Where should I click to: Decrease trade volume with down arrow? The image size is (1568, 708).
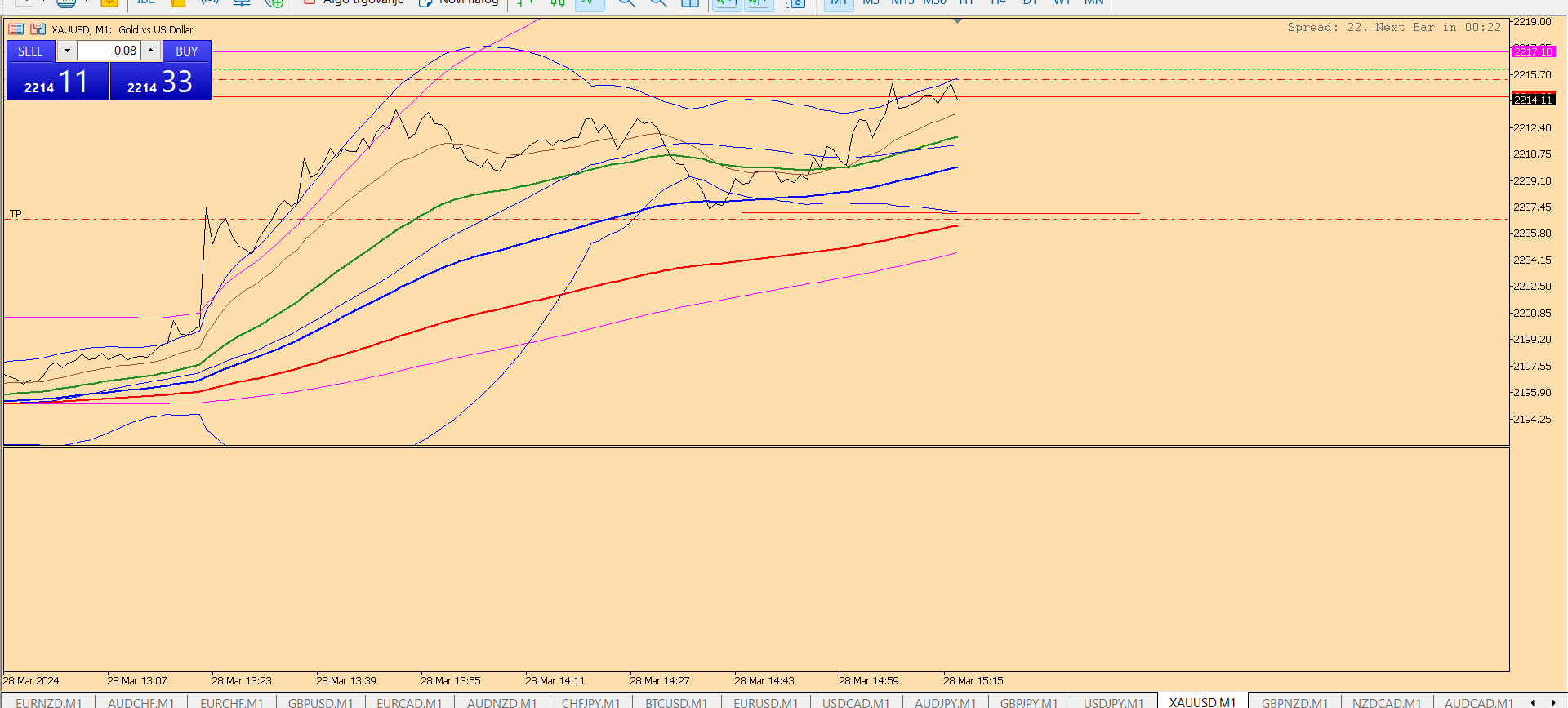67,51
